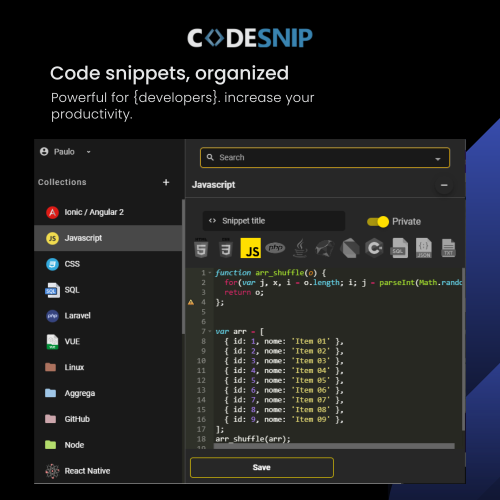500x500 pixels.
Task: Select the TXT file type icon
Action: coord(448,248)
